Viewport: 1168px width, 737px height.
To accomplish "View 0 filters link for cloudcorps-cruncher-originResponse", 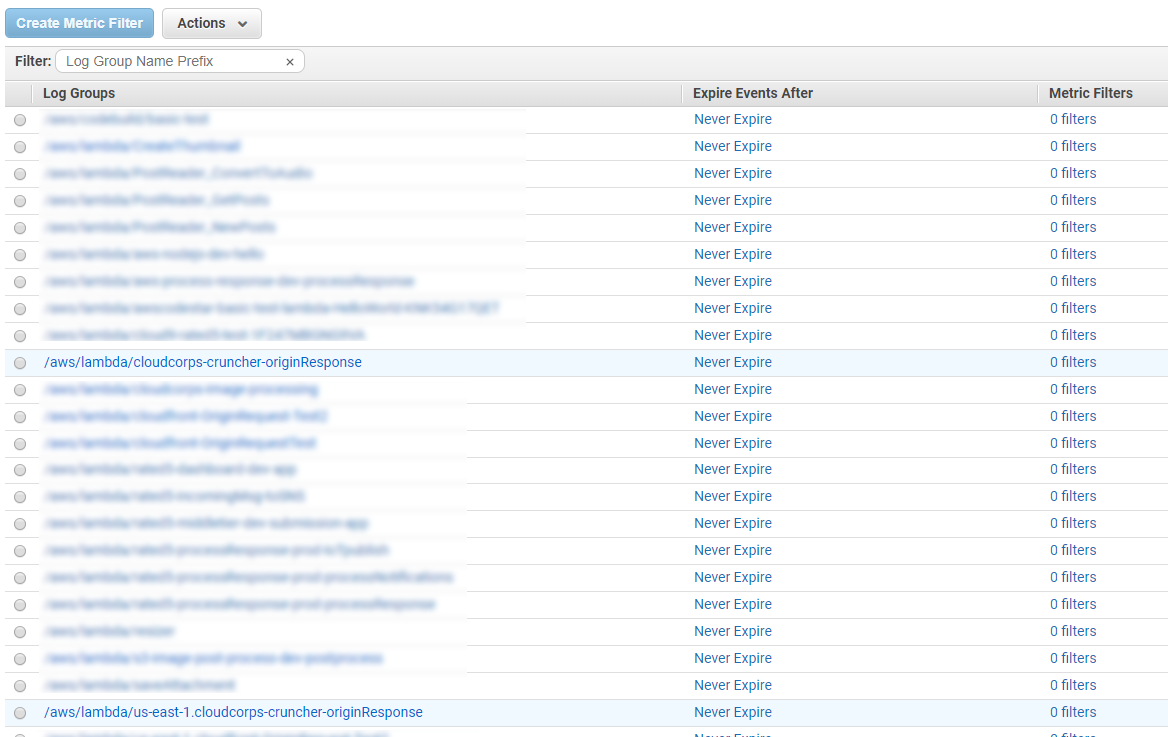I will click(x=1073, y=362).
